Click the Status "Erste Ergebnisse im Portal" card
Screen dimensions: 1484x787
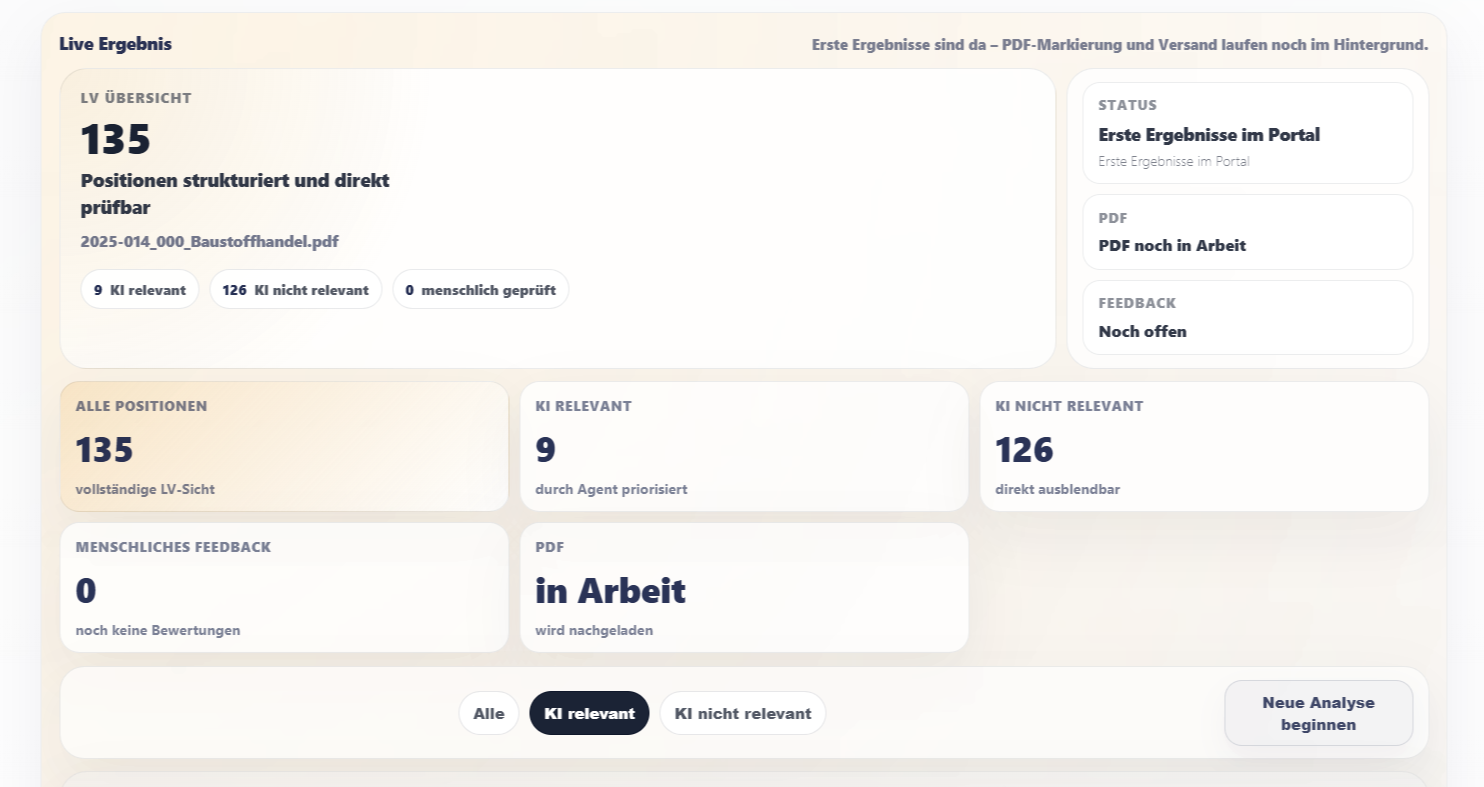(x=1247, y=134)
